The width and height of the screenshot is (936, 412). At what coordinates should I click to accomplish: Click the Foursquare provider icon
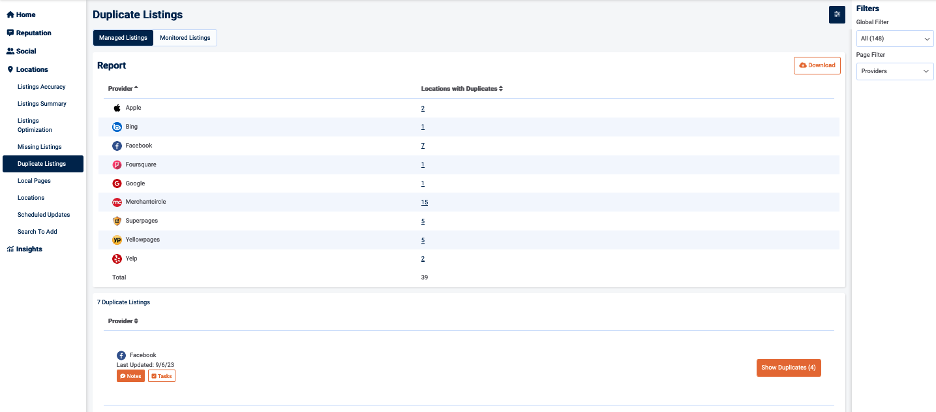point(117,164)
